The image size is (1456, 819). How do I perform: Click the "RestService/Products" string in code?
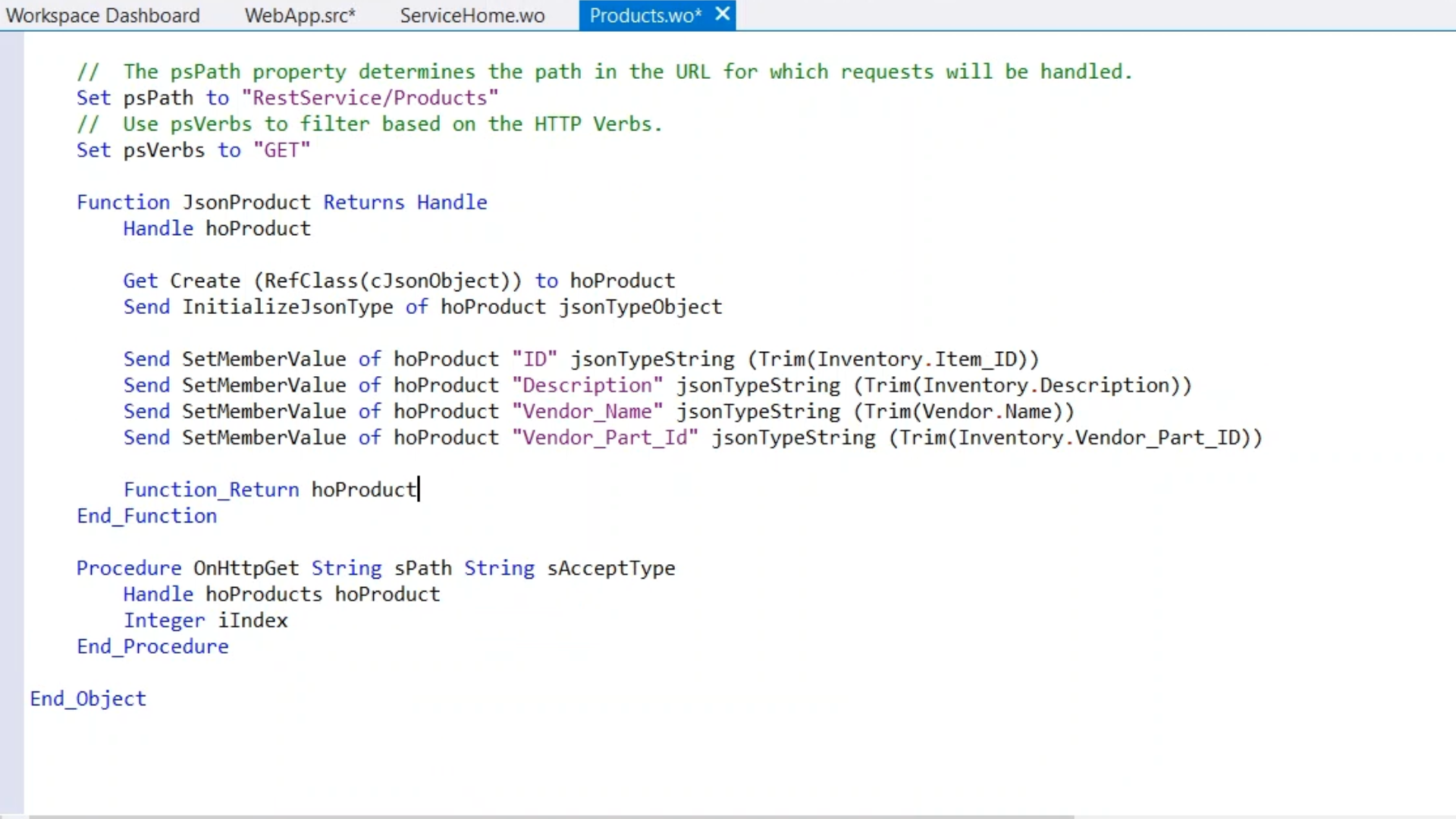pos(369,98)
